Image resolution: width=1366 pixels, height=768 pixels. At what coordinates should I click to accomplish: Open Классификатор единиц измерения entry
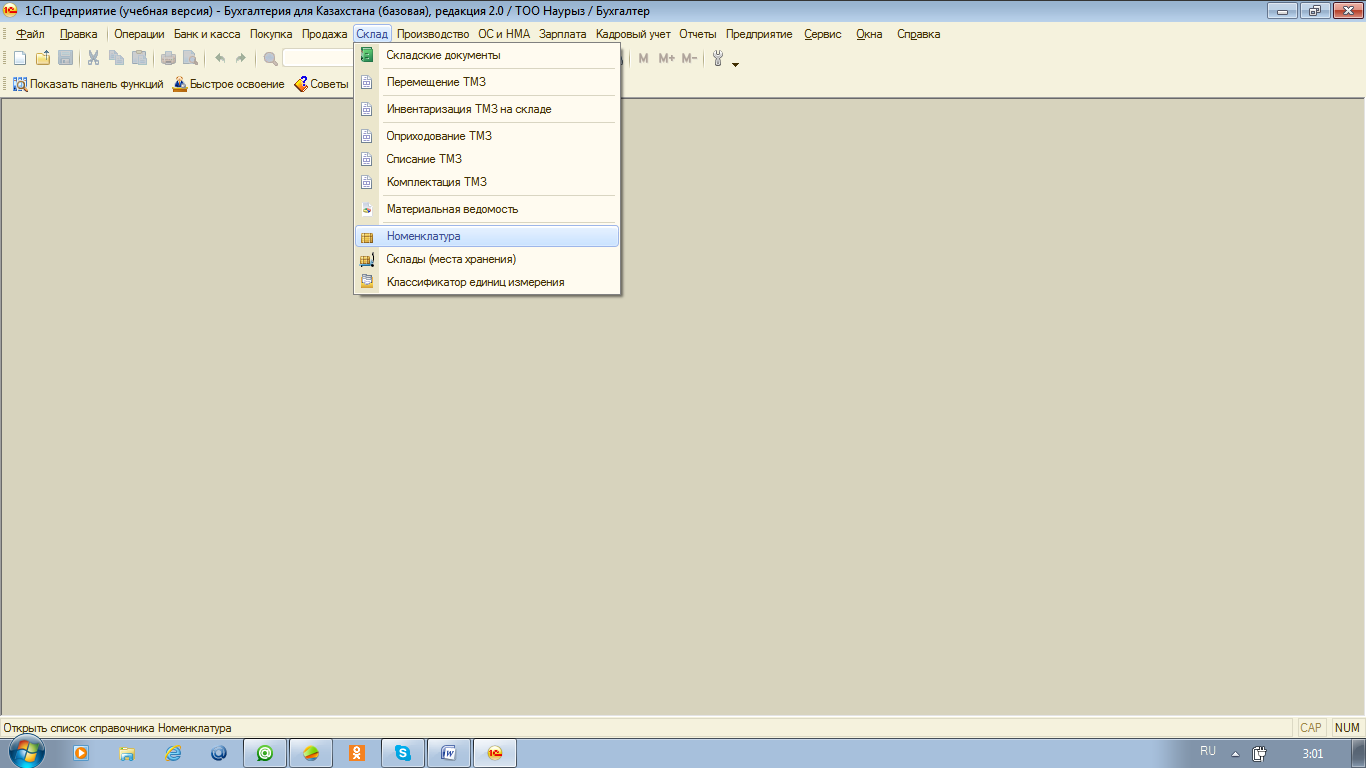[487, 282]
